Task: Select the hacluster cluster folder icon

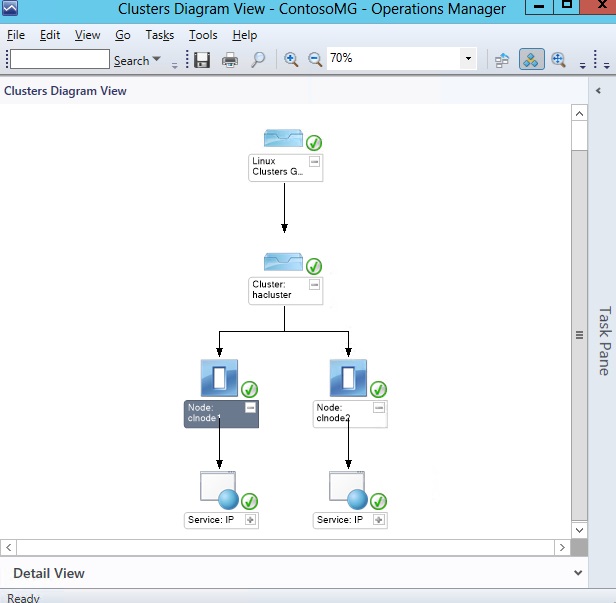Action: 283,262
